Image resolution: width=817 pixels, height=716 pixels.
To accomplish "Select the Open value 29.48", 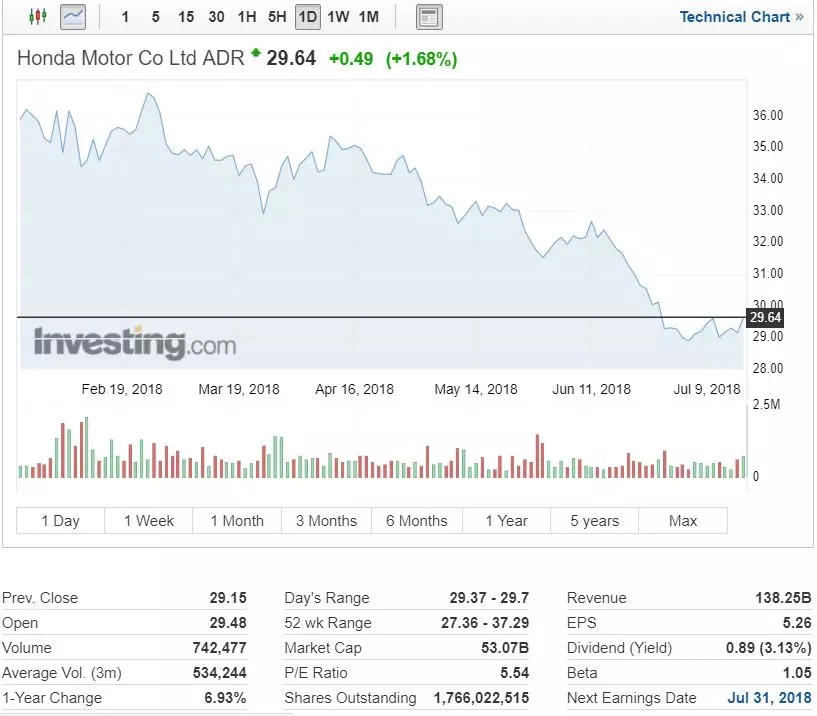I will [228, 623].
